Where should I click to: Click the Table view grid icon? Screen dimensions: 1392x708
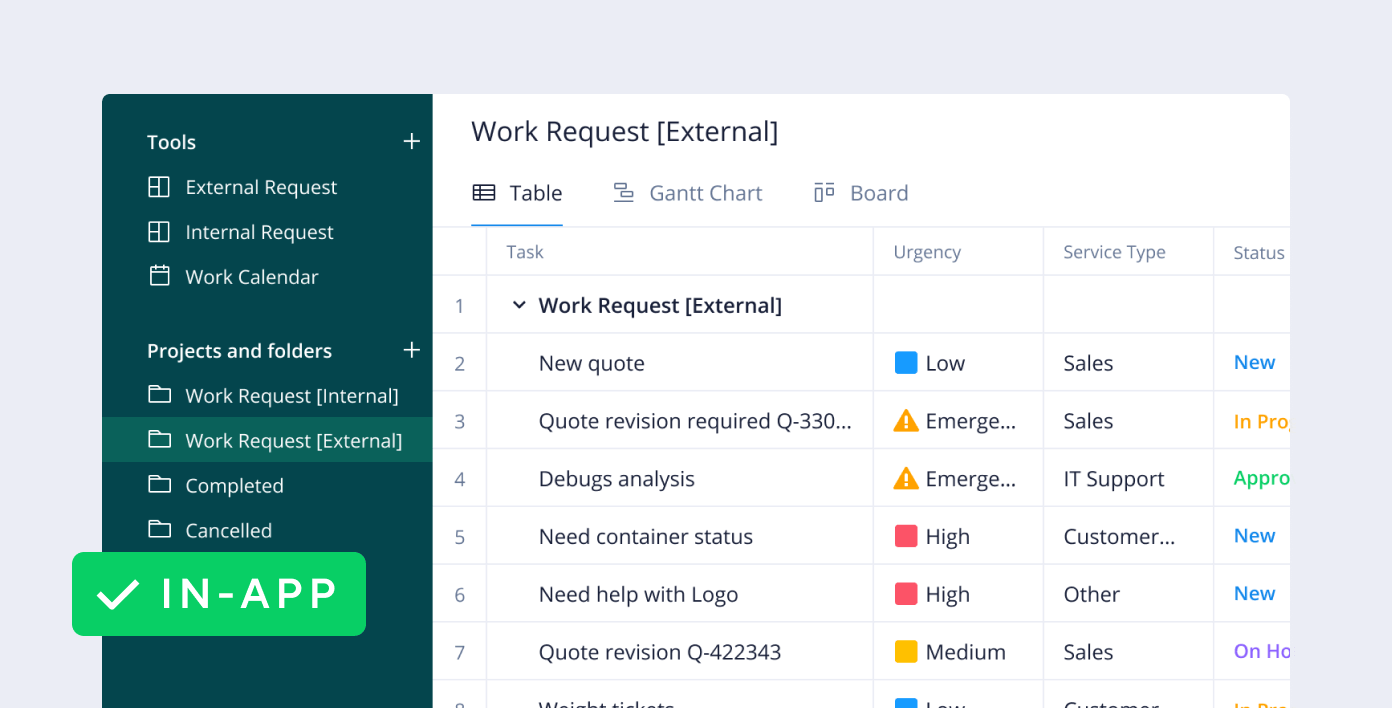point(484,192)
